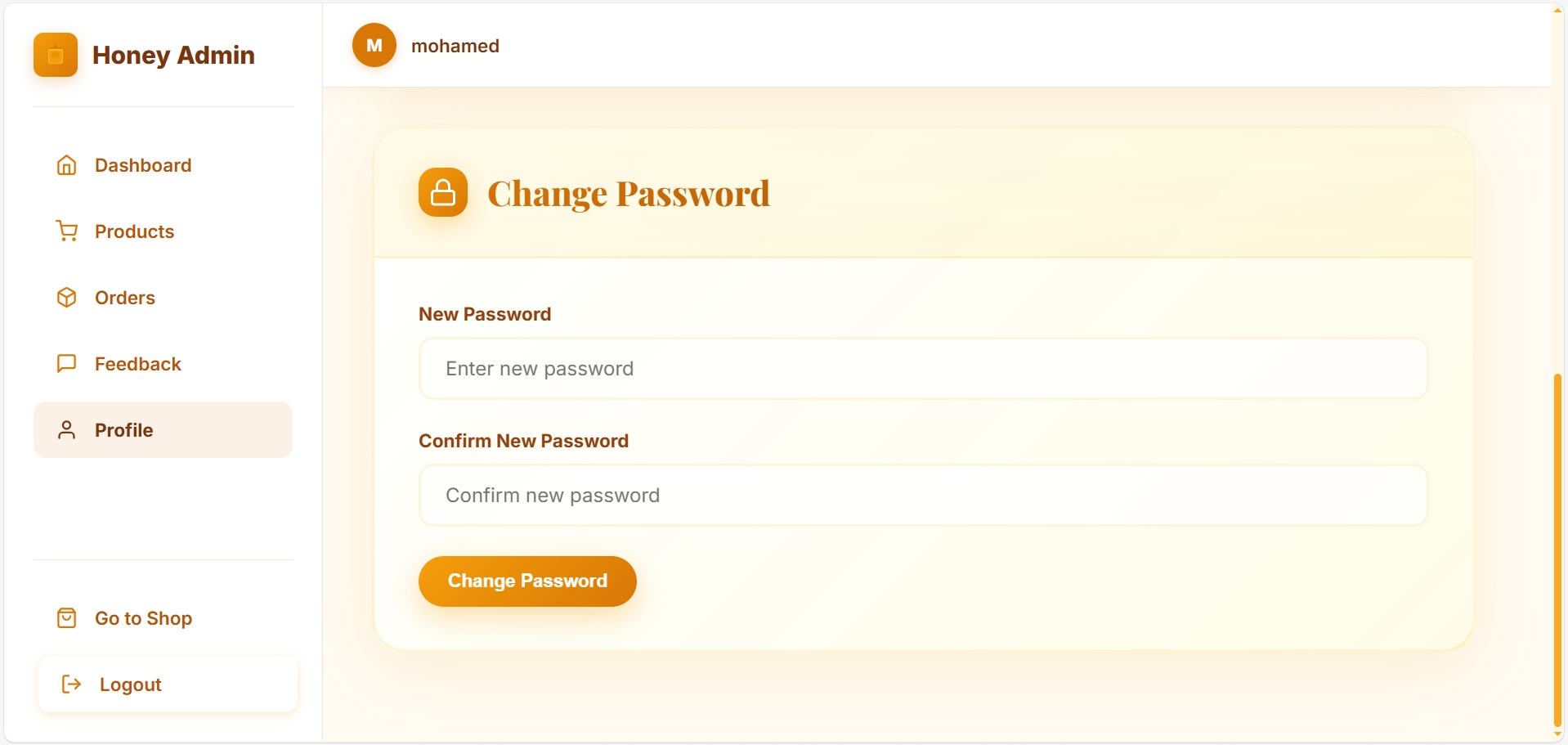This screenshot has height=745, width=1568.
Task: Click the Products cart icon
Action: (x=67, y=231)
